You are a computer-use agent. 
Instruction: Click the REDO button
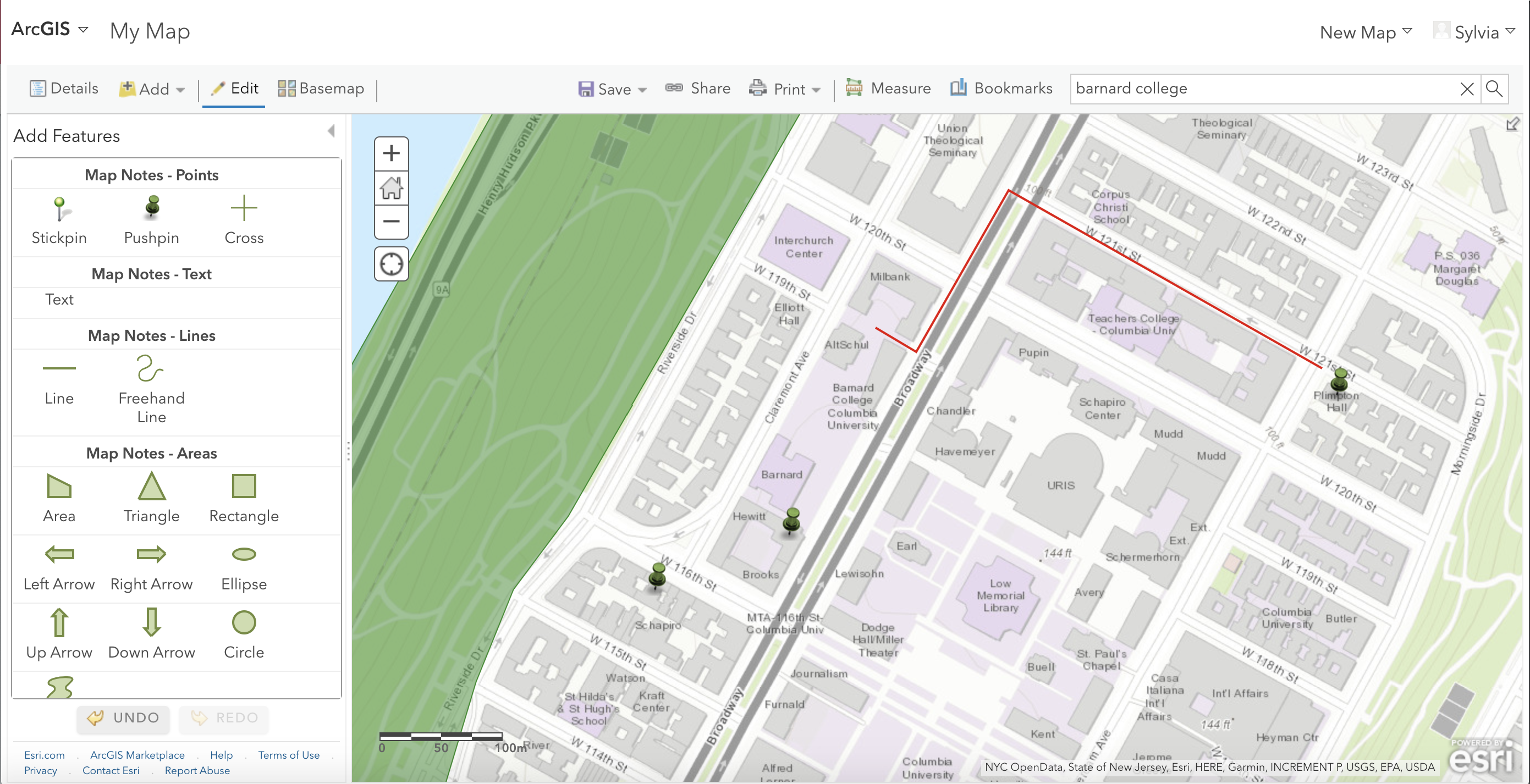click(x=223, y=717)
